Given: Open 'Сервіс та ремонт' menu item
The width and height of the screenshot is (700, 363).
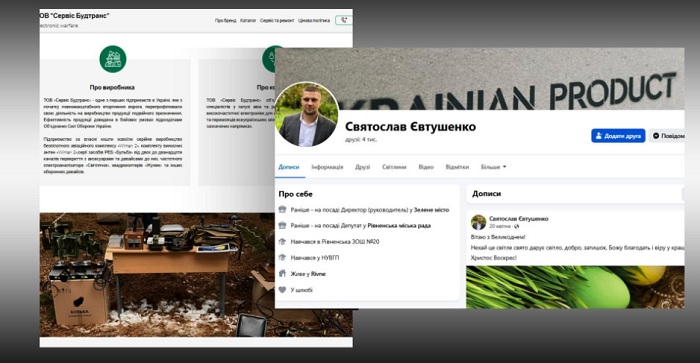Looking at the screenshot, I should point(277,21).
